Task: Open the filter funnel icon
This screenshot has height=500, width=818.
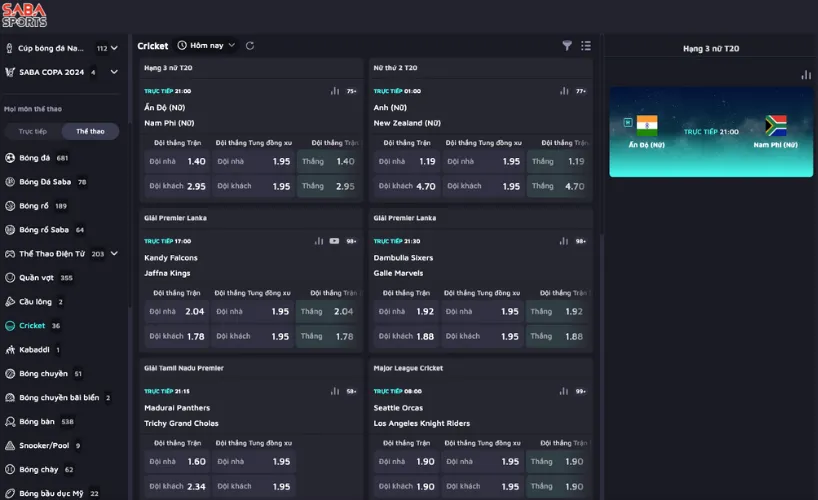Action: pos(567,46)
